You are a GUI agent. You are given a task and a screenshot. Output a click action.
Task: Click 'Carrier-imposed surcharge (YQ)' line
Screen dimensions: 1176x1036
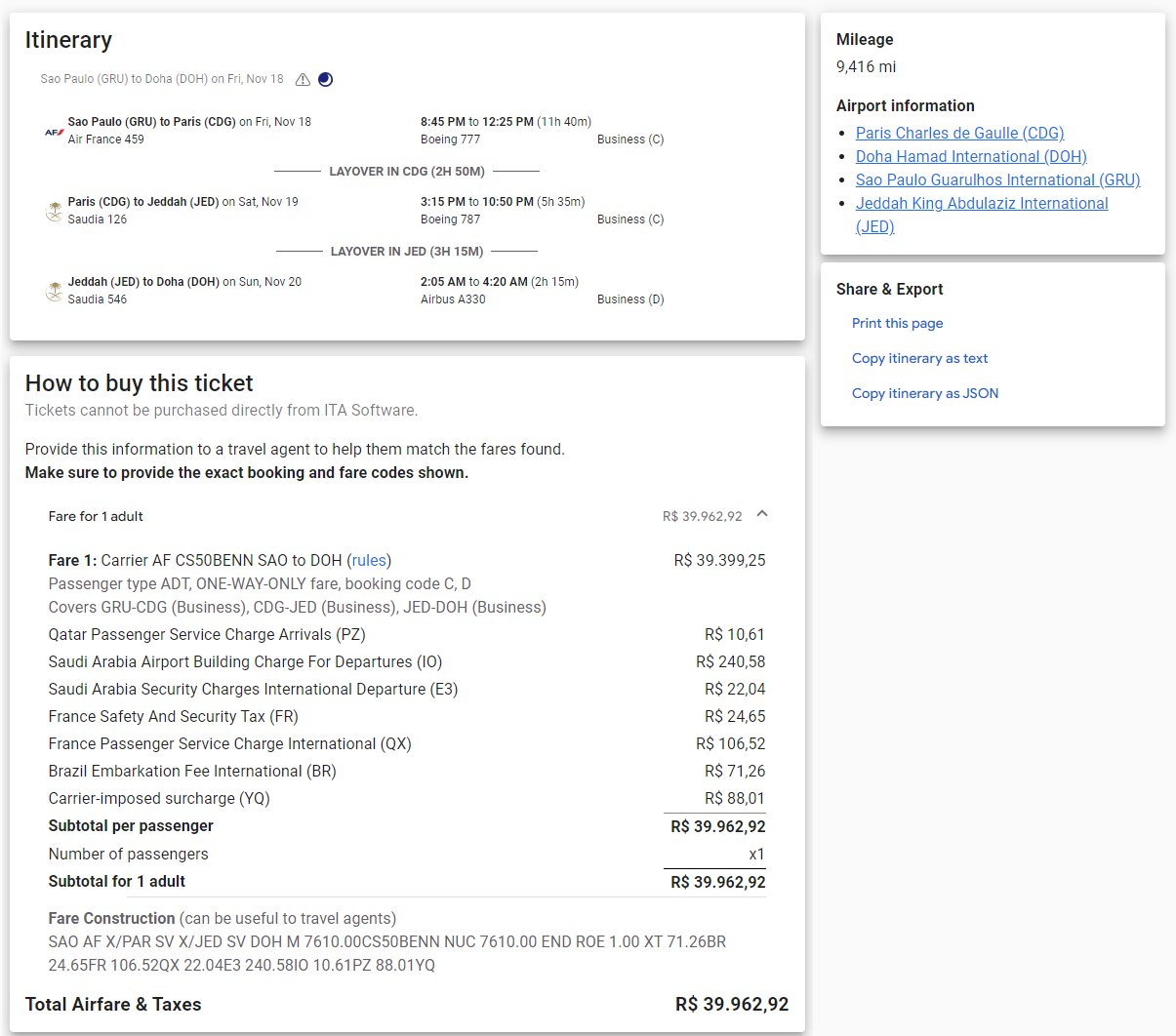(159, 798)
